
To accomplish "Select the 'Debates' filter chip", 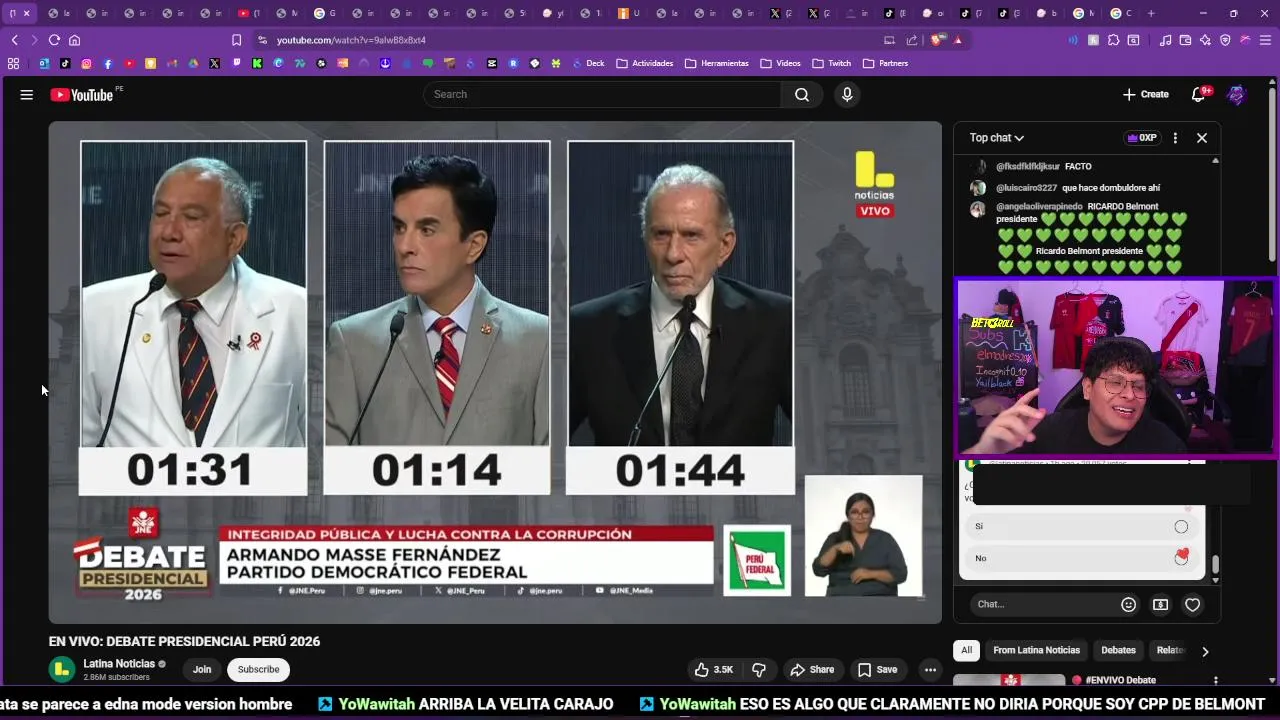I will (1118, 650).
